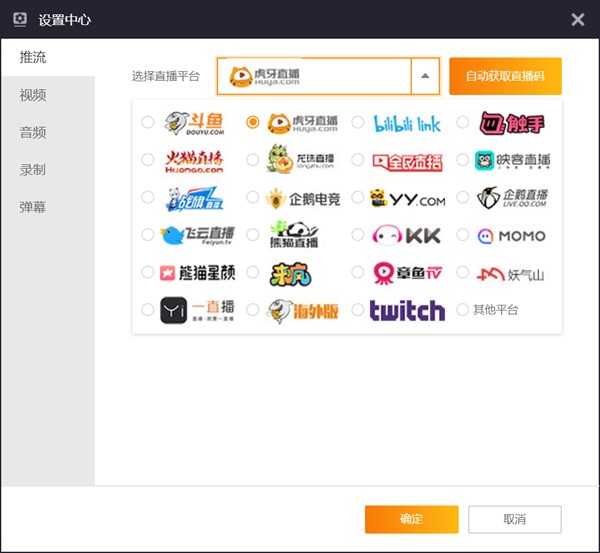Close the 设置中心 window
Viewport: 600px width, 553px height.
pyautogui.click(x=577, y=19)
